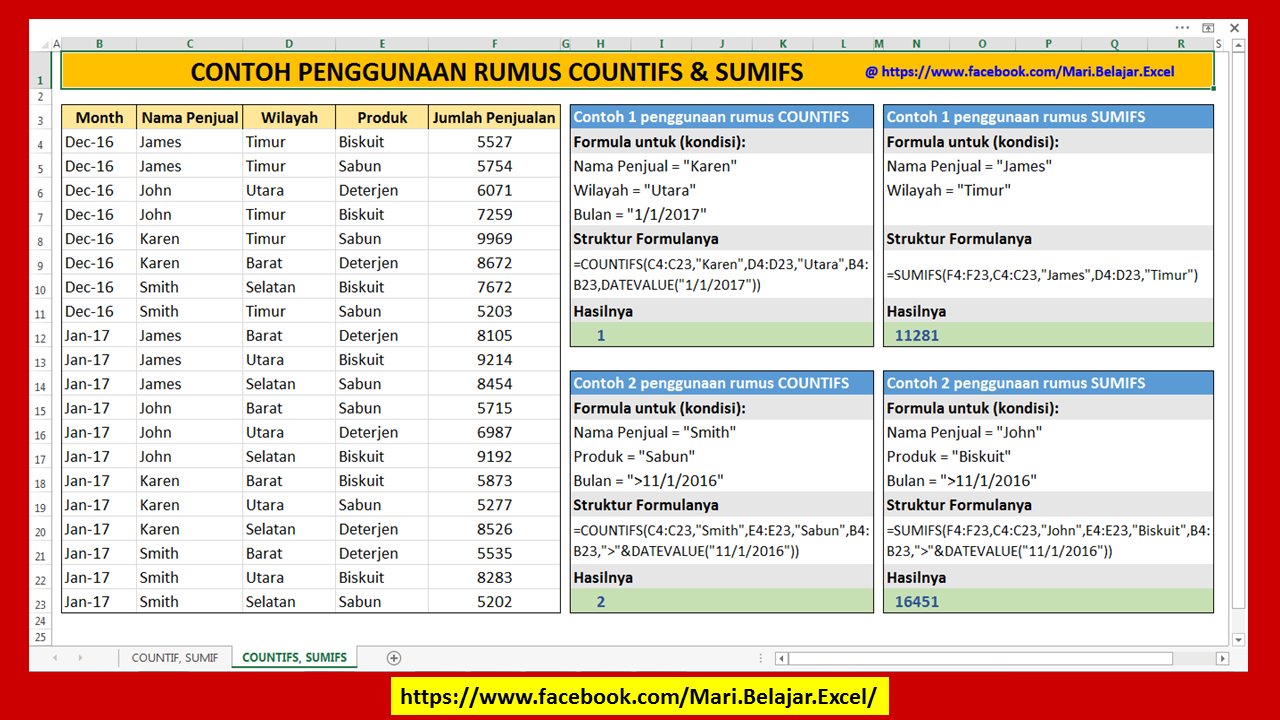Select the COUNTIFS result cell showing 1
The image size is (1280, 720).
(x=721, y=335)
